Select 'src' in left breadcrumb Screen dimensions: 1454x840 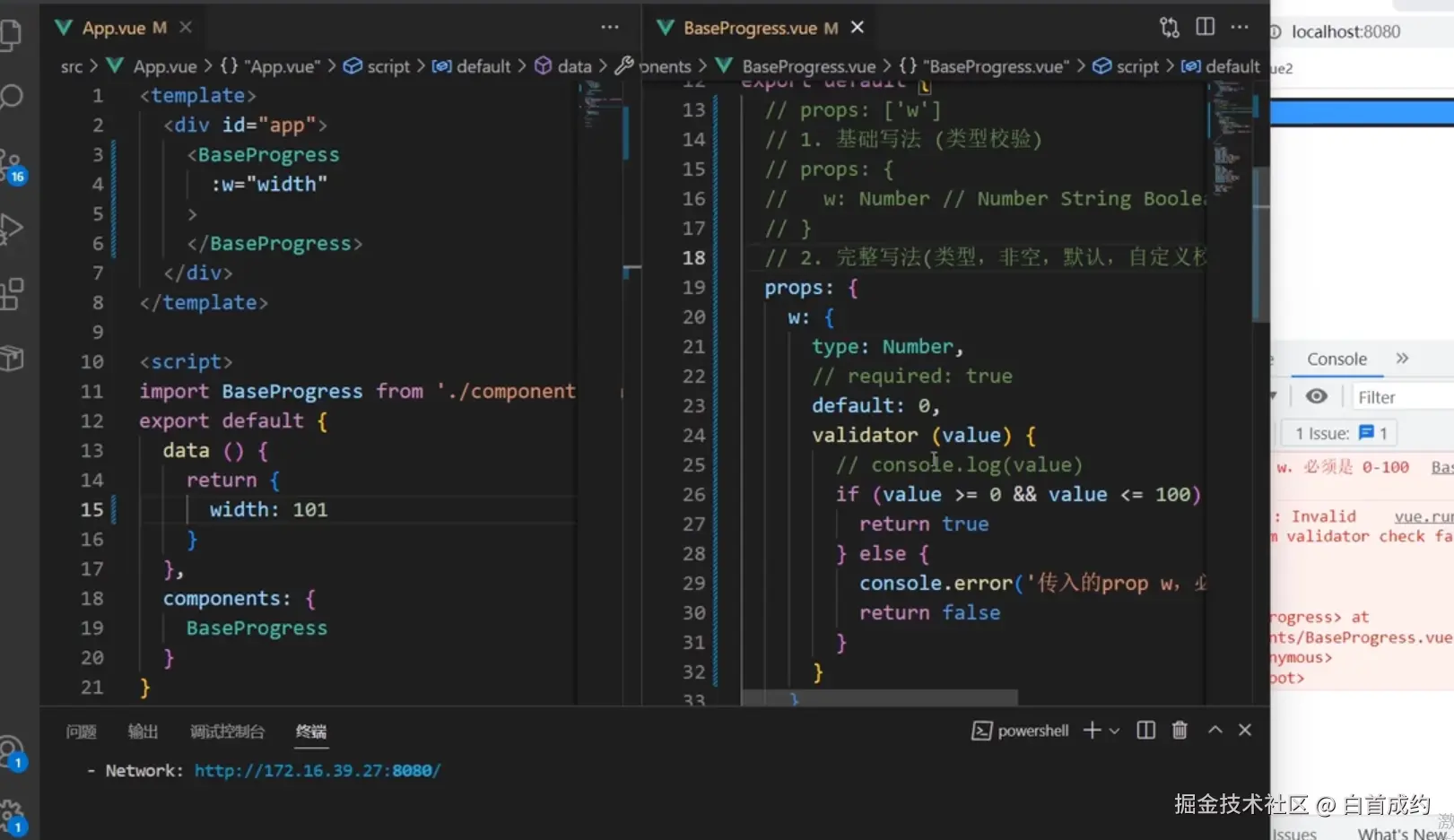point(72,66)
